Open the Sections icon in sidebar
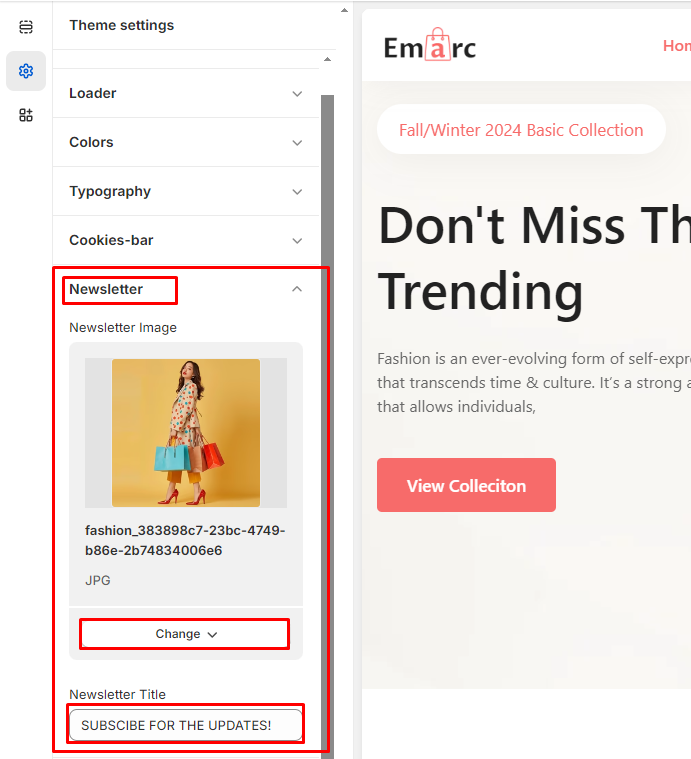This screenshot has width=691, height=759. coord(26,27)
